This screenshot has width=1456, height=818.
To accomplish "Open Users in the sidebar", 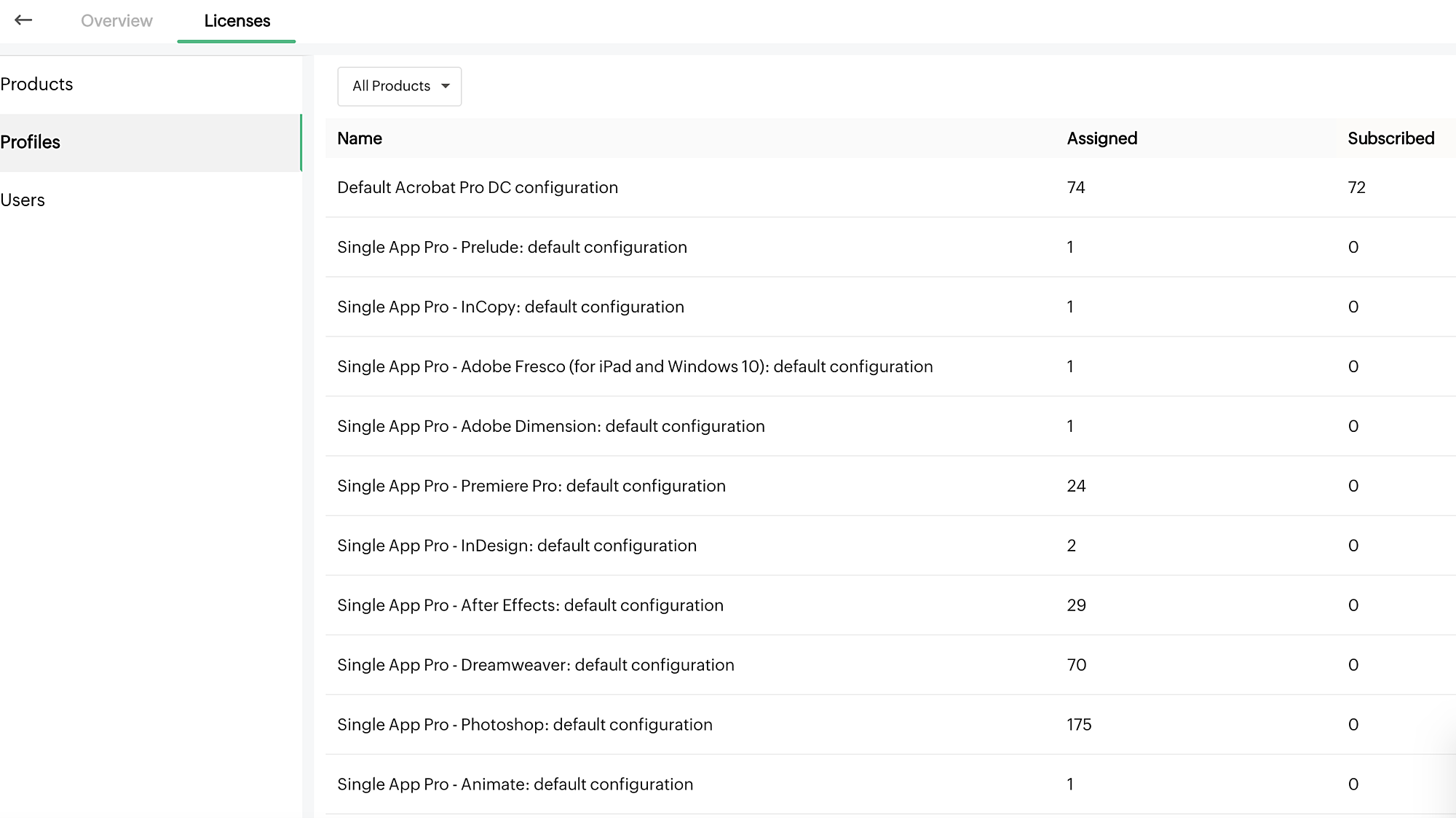I will [x=23, y=200].
